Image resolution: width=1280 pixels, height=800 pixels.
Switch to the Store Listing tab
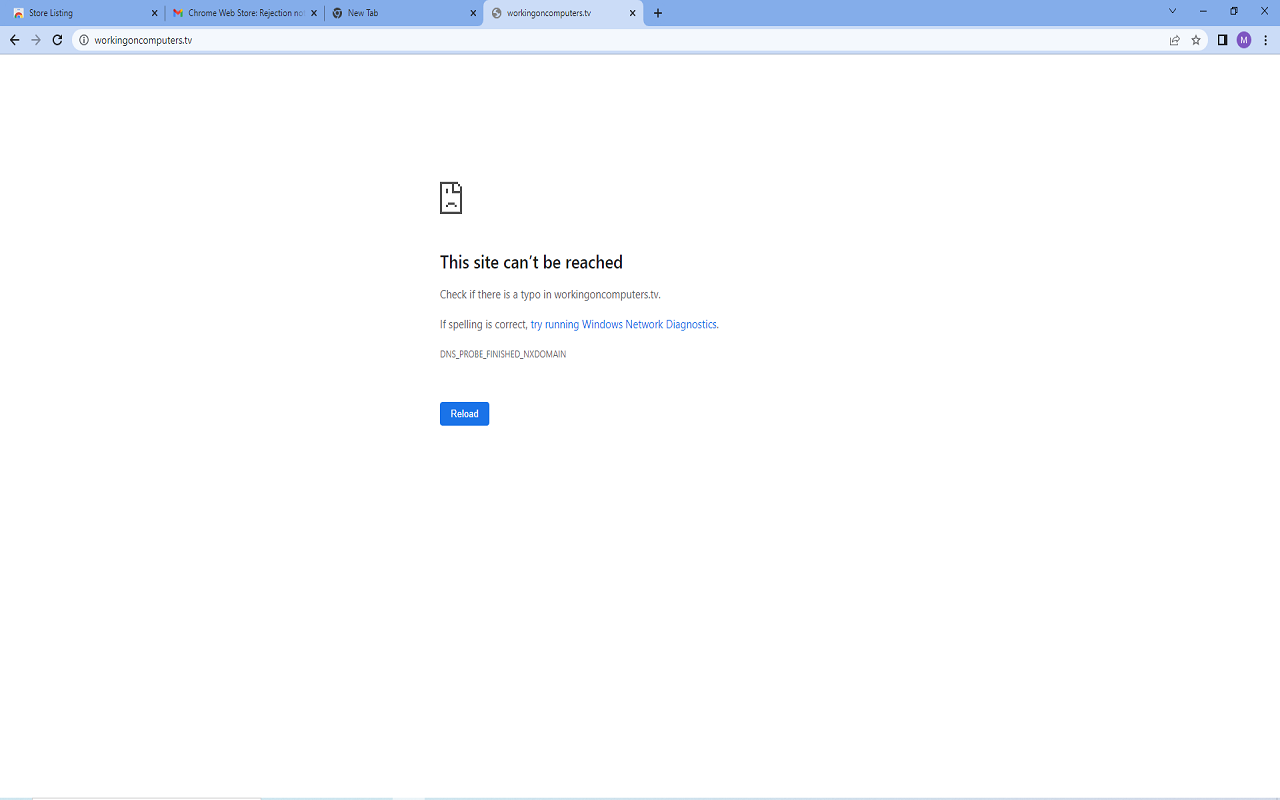[78, 13]
